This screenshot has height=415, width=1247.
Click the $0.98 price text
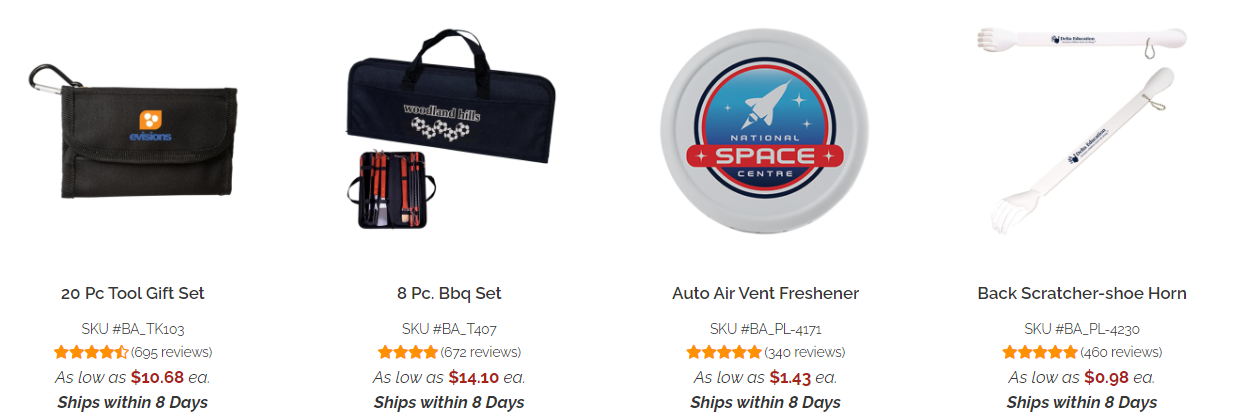tap(1108, 377)
